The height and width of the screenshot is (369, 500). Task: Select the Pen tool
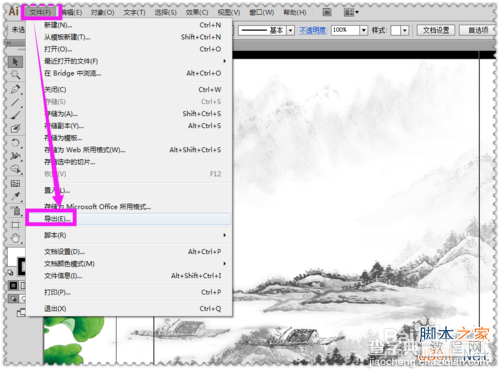click(x=15, y=89)
